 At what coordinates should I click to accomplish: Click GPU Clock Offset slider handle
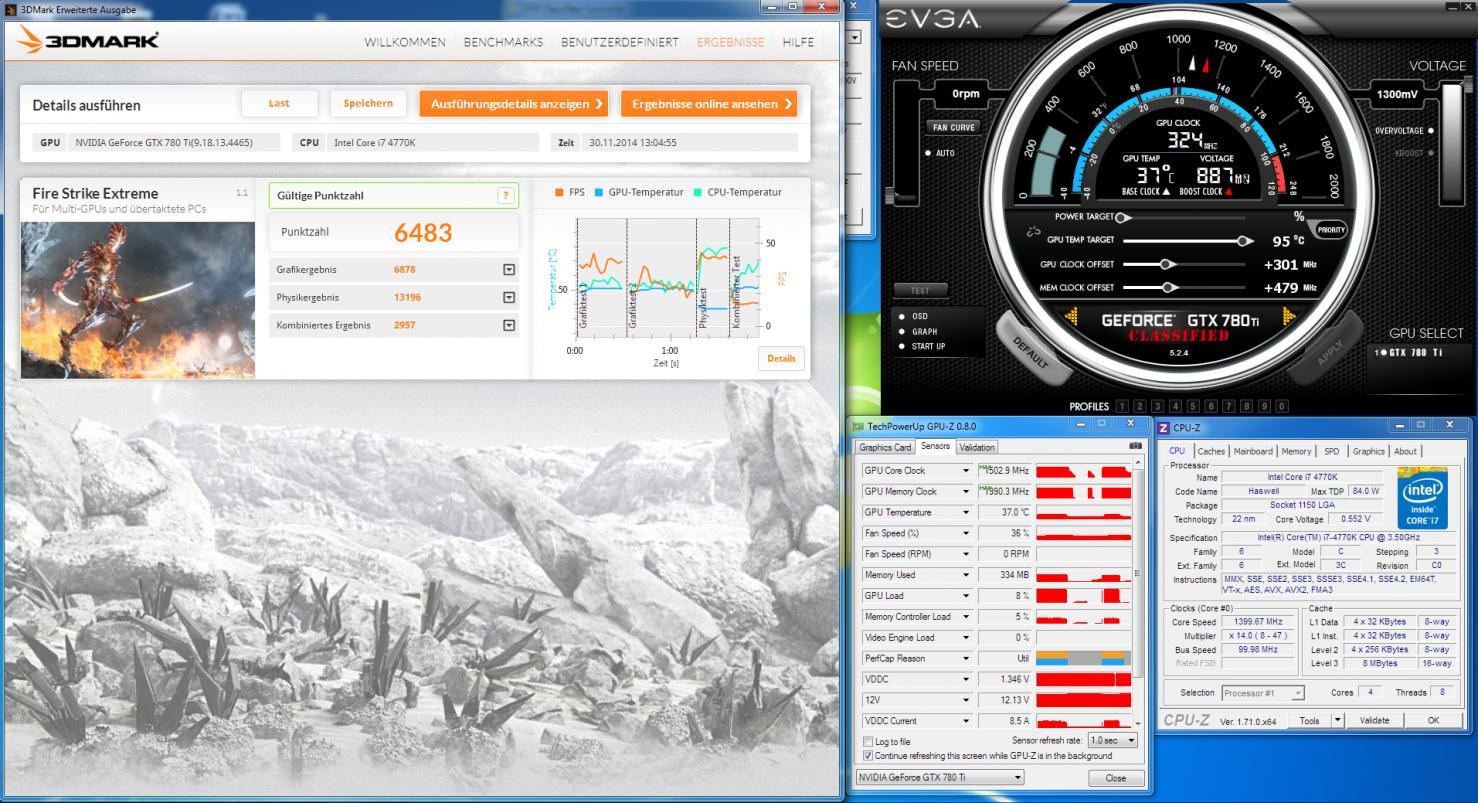click(x=1166, y=264)
